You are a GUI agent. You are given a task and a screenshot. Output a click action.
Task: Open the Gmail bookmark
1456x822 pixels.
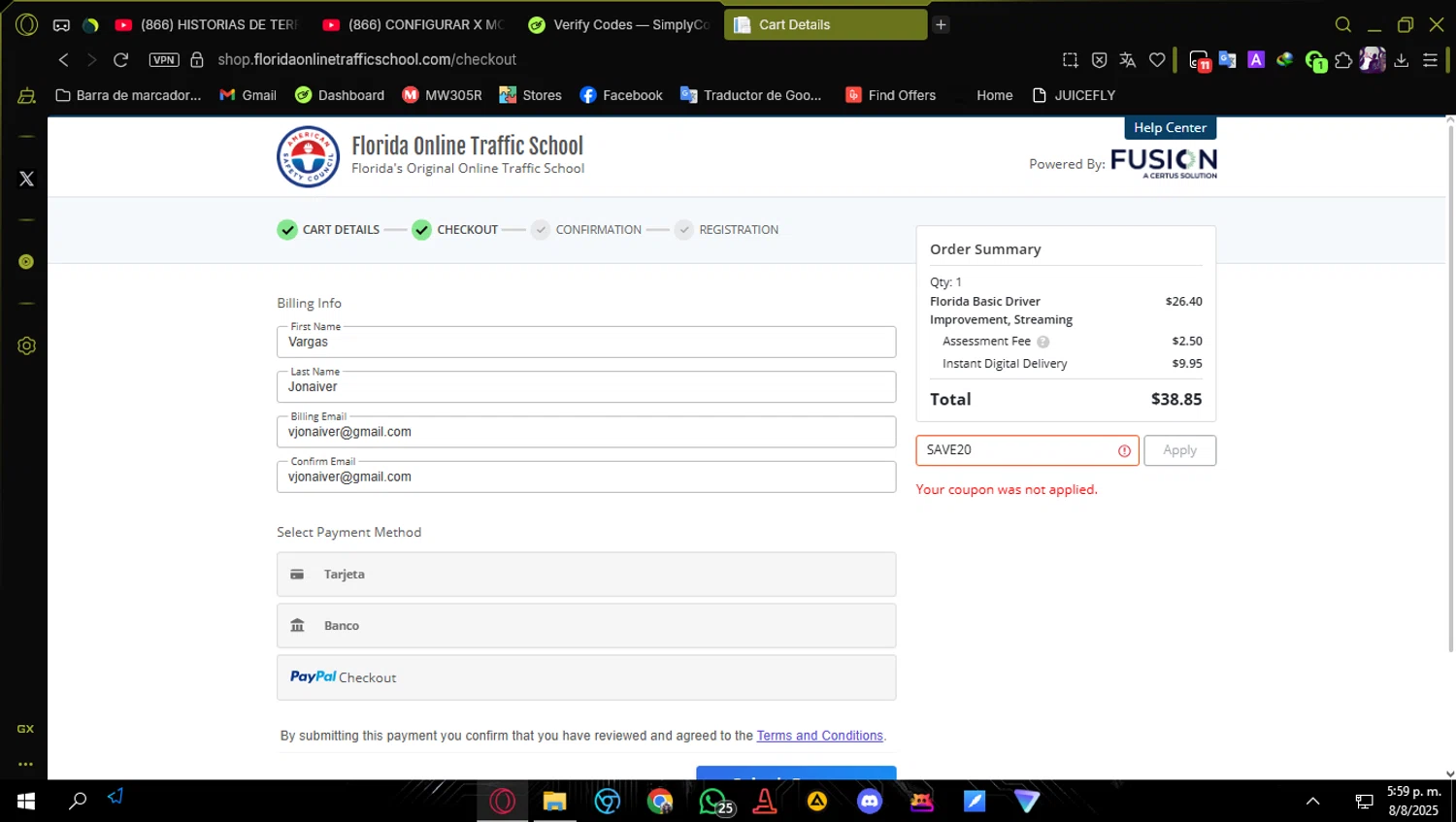click(248, 95)
